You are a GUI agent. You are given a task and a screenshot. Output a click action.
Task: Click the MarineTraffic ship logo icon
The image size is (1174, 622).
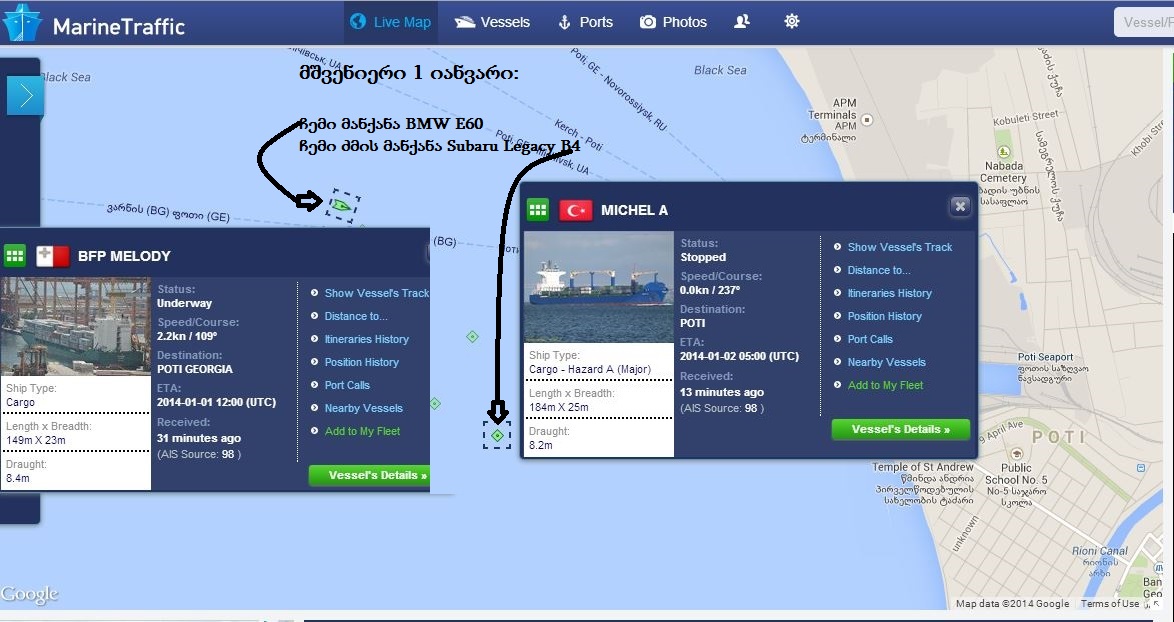click(22, 23)
